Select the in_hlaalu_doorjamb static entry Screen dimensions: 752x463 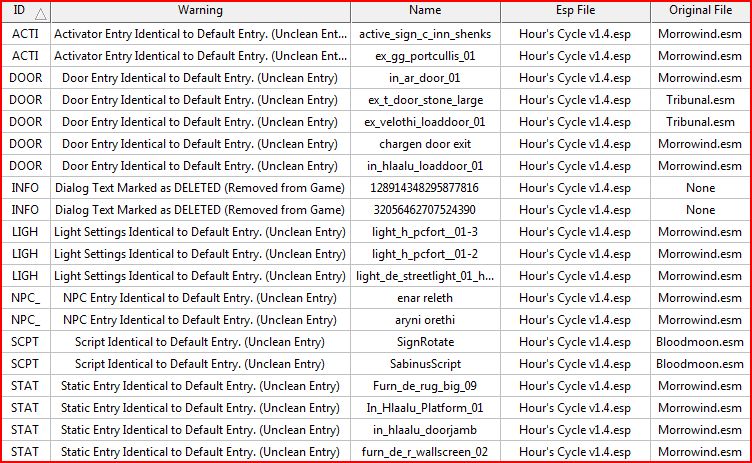[425, 430]
